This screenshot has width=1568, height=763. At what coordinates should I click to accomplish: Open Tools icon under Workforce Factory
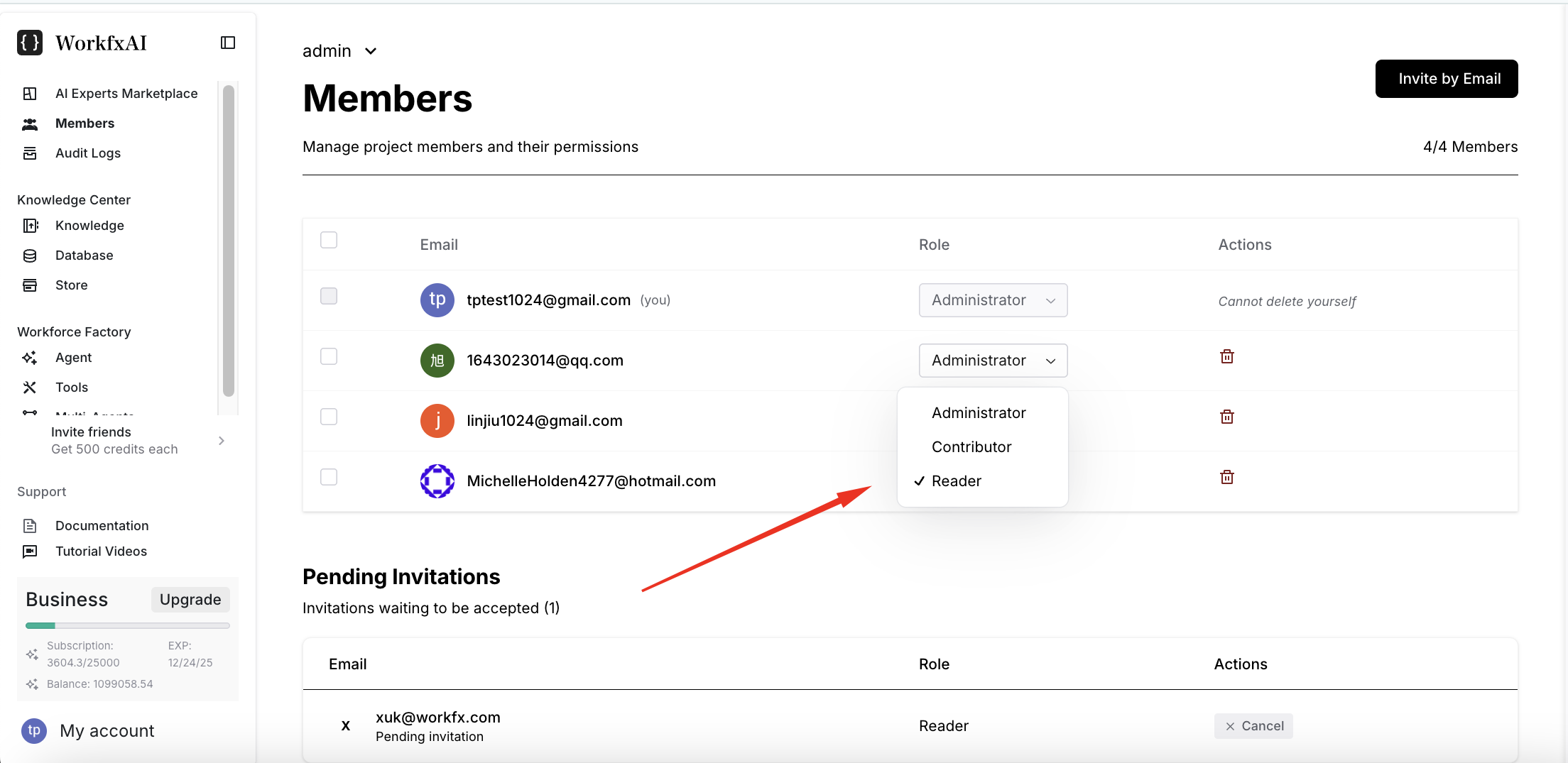30,388
